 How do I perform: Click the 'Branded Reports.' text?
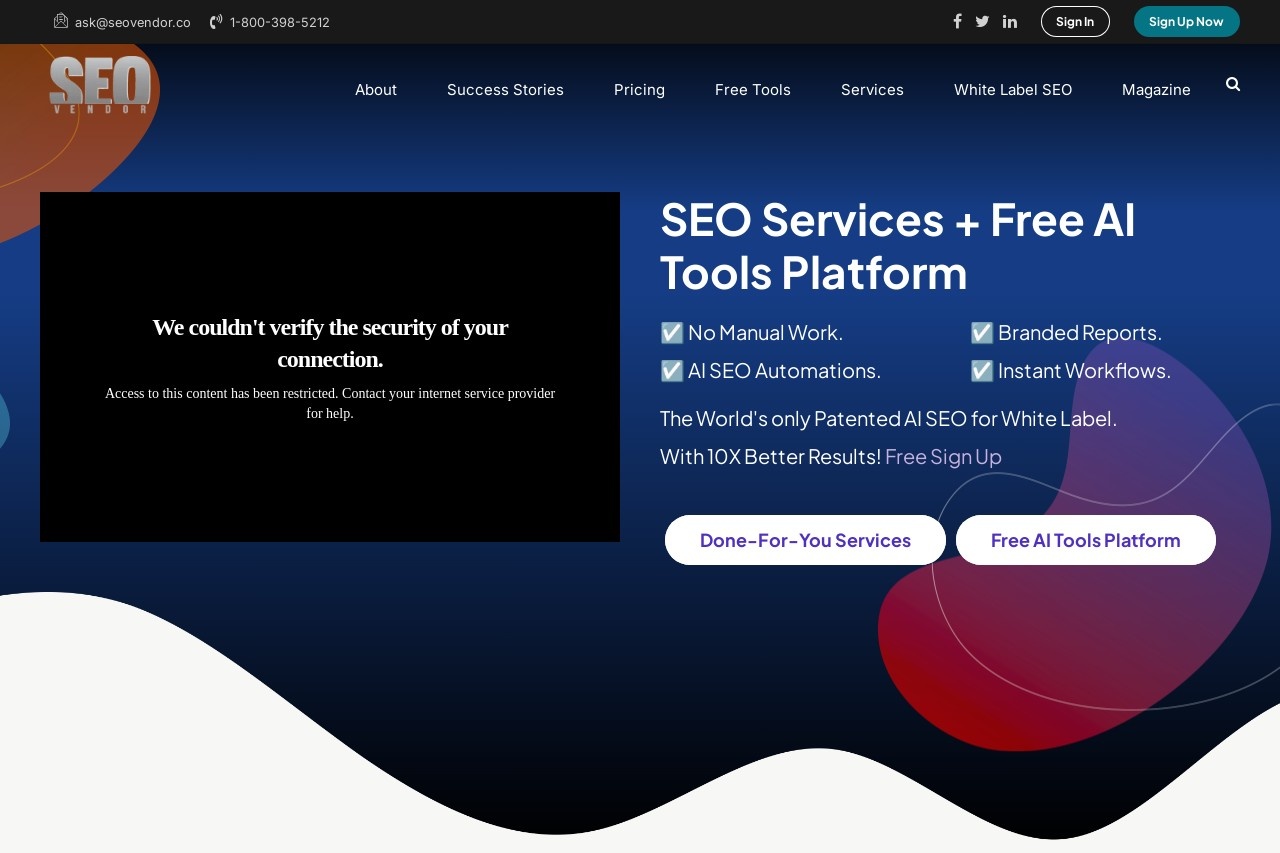click(x=1080, y=332)
